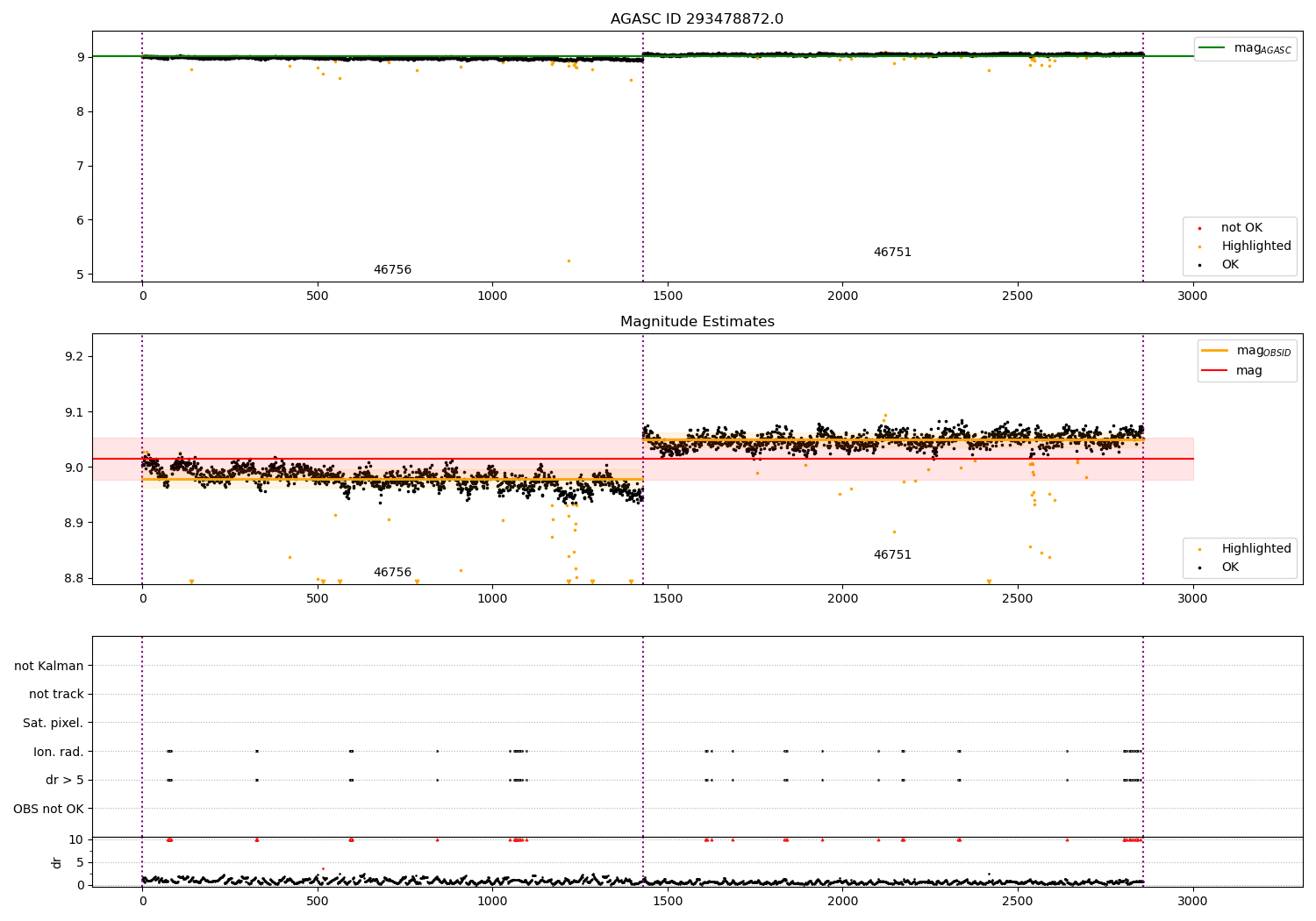Click the red 'mag' legend label in the middle plot
The image size is (1316, 921).
pos(1249,371)
